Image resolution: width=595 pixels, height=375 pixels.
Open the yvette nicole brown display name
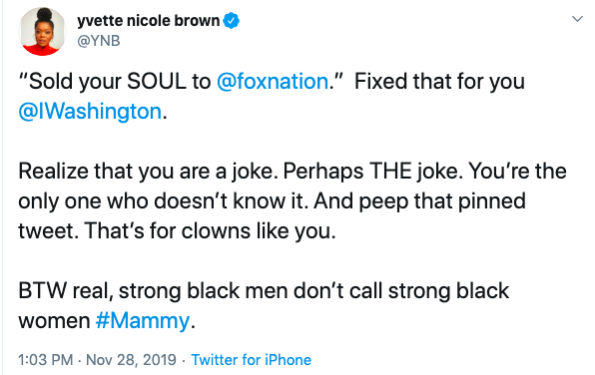click(x=148, y=20)
